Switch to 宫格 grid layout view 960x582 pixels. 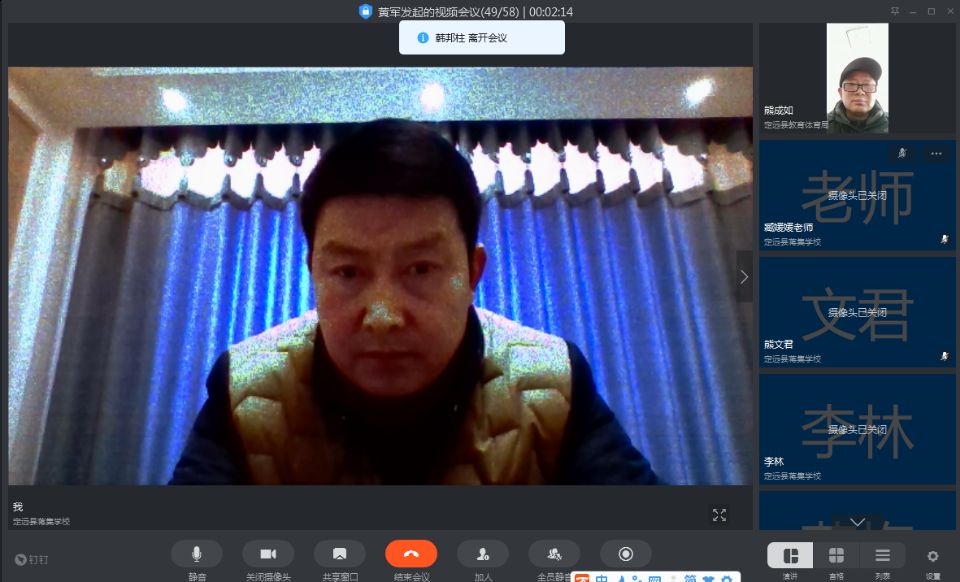836,556
